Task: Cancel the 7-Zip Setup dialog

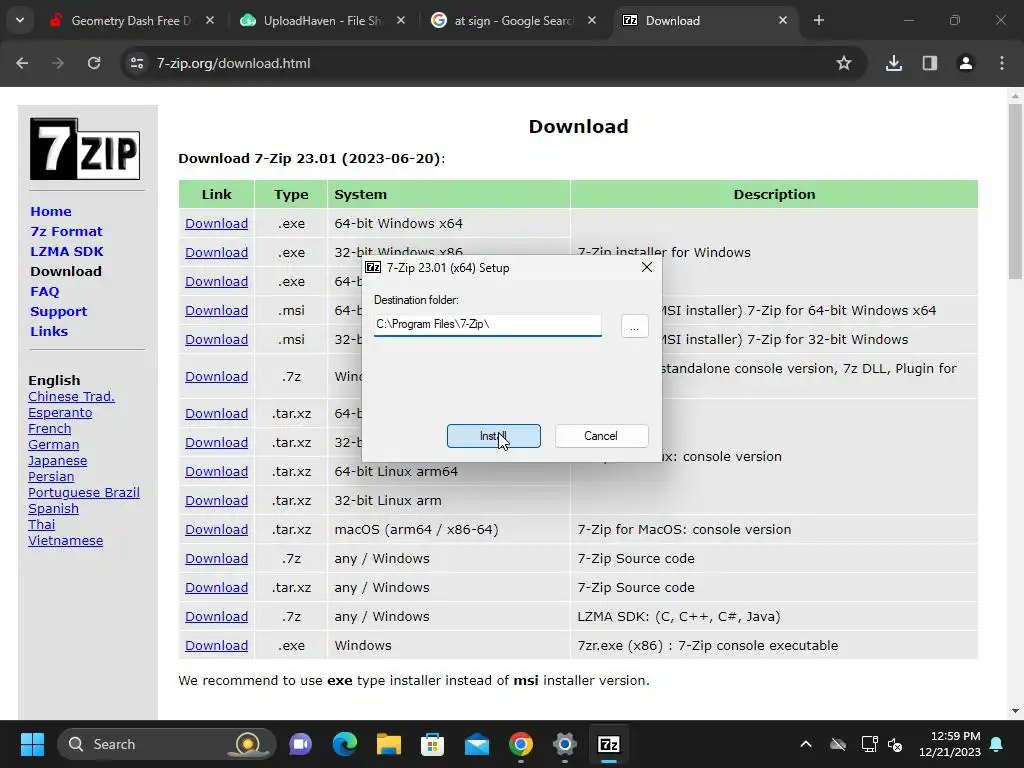Action: coord(601,436)
